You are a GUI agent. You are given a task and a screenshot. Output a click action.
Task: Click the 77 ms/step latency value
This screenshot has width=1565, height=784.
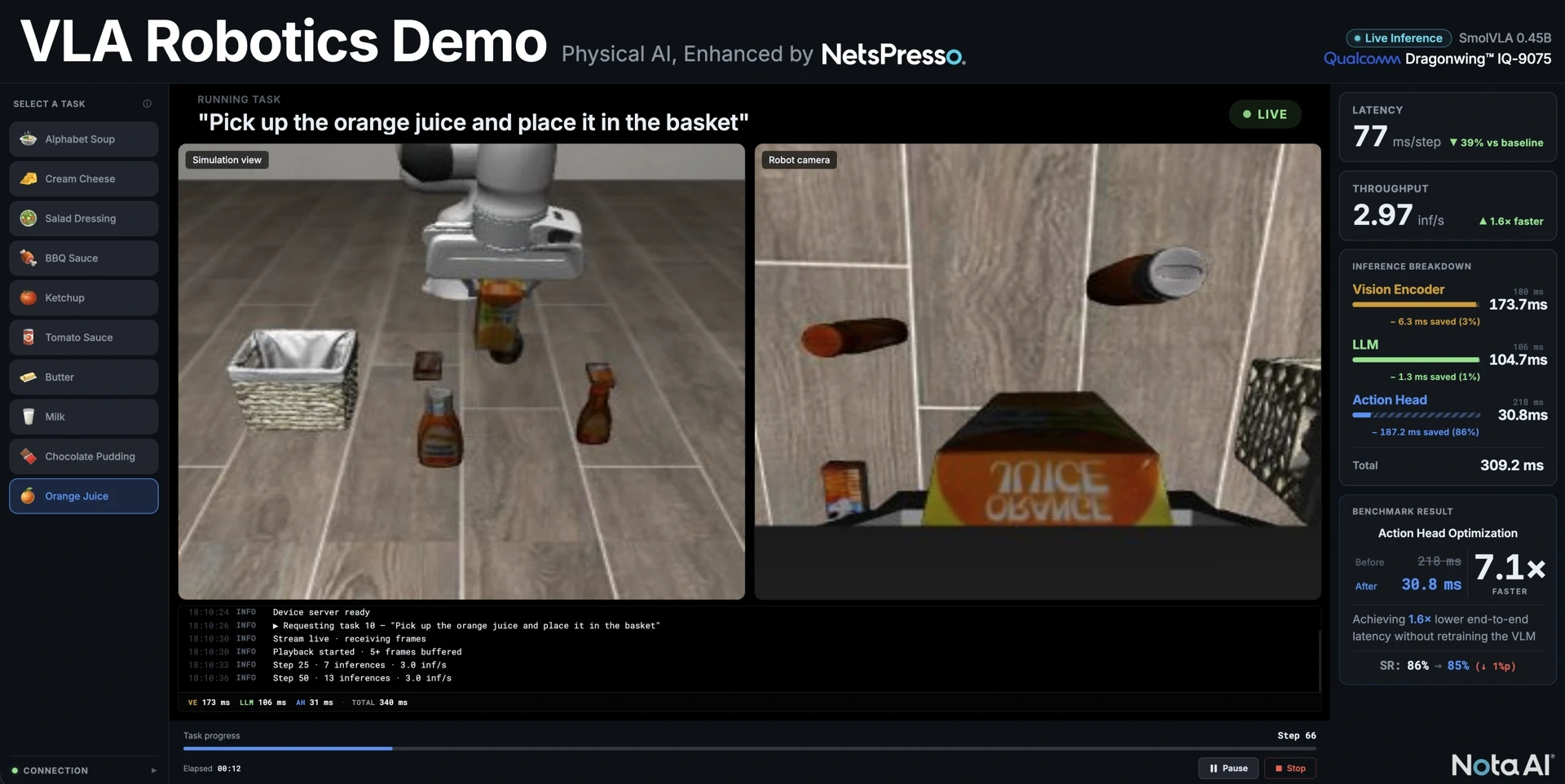(1396, 137)
